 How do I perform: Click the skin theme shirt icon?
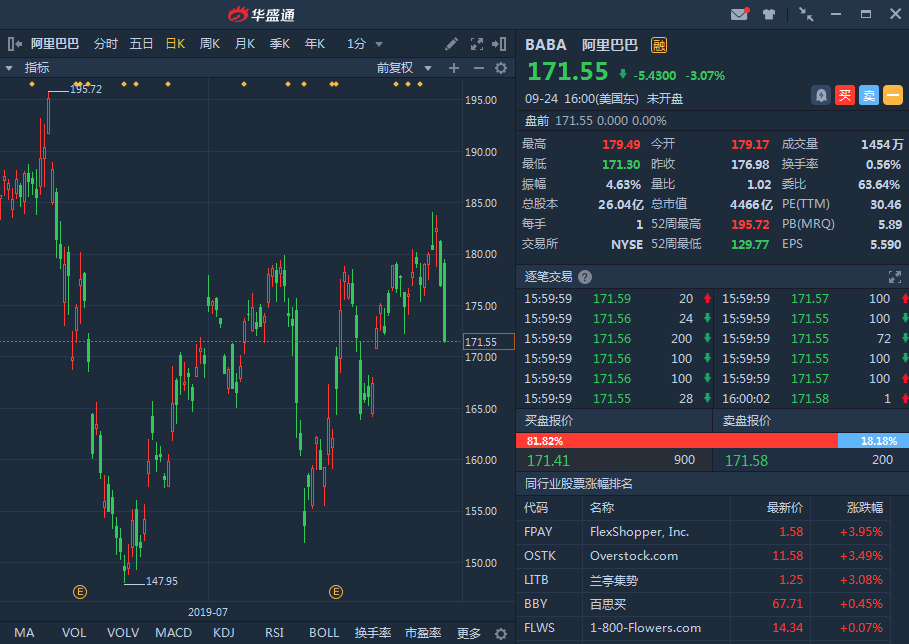(x=769, y=14)
